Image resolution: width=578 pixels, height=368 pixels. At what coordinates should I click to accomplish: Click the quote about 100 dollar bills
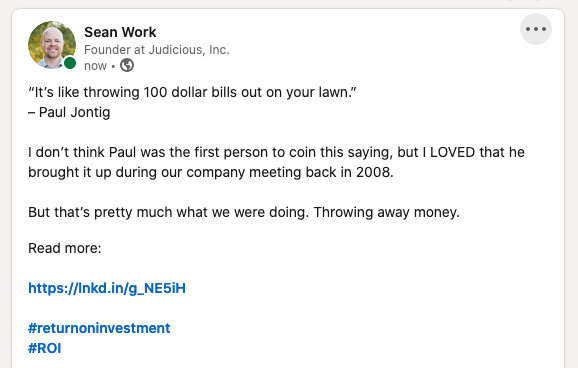(x=192, y=92)
